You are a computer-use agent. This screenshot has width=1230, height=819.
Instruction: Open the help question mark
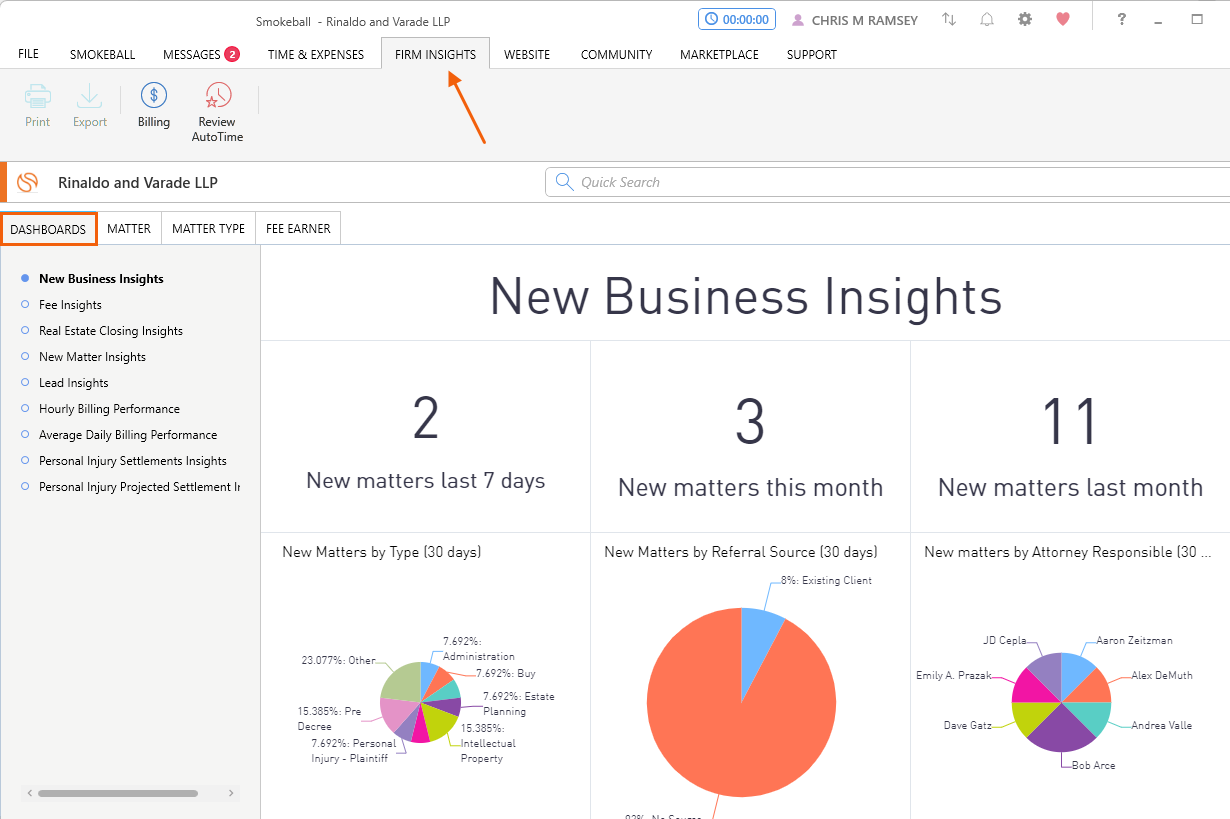point(1122,19)
